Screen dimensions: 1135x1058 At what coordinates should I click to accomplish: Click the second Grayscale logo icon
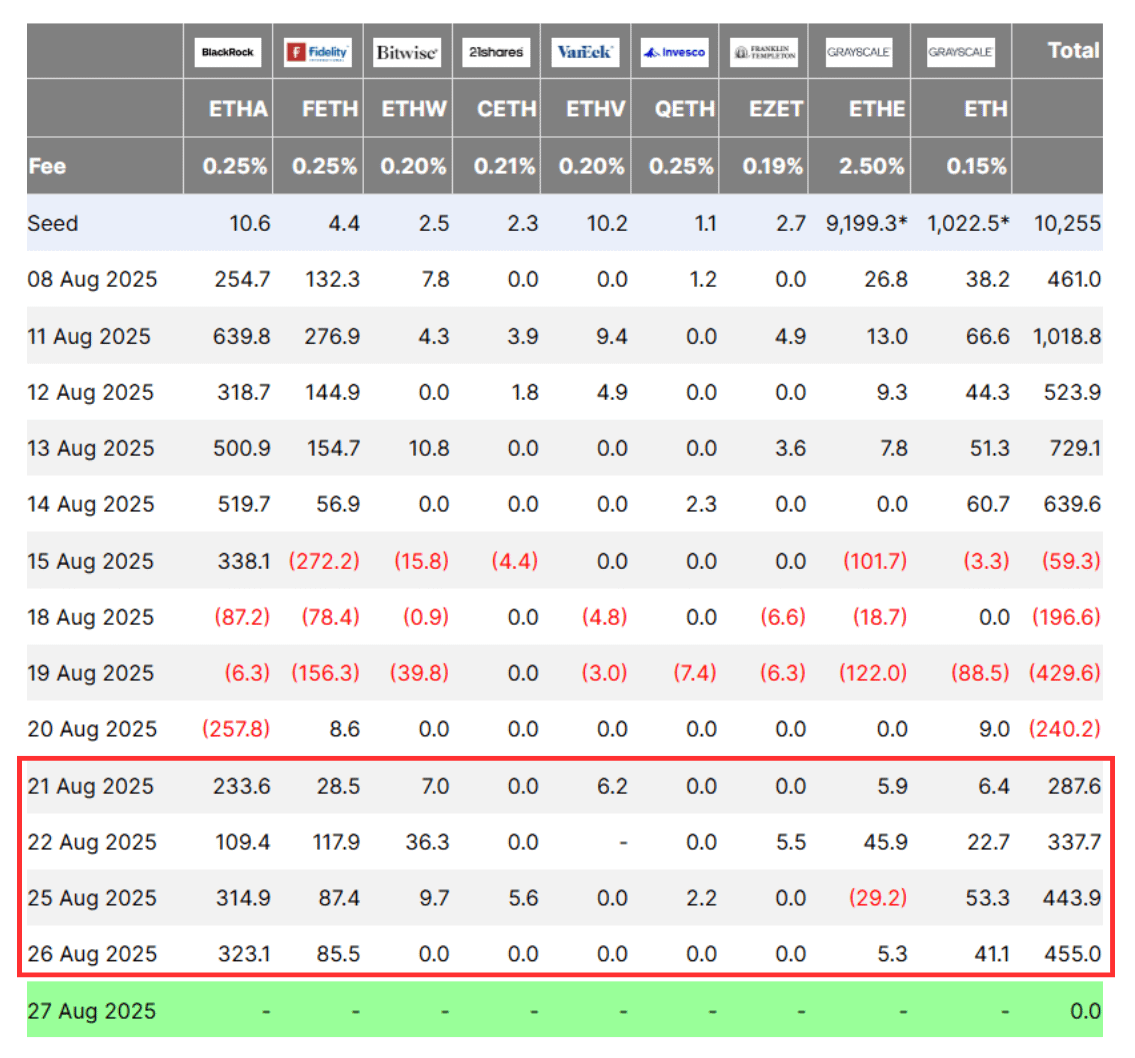pyautogui.click(x=961, y=51)
